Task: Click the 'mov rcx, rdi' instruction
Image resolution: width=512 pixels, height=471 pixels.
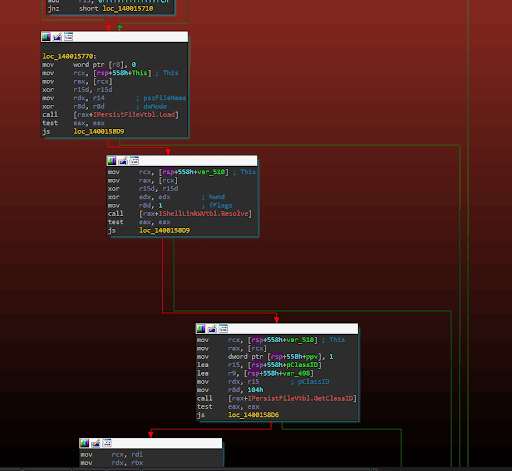Action: coord(112,455)
